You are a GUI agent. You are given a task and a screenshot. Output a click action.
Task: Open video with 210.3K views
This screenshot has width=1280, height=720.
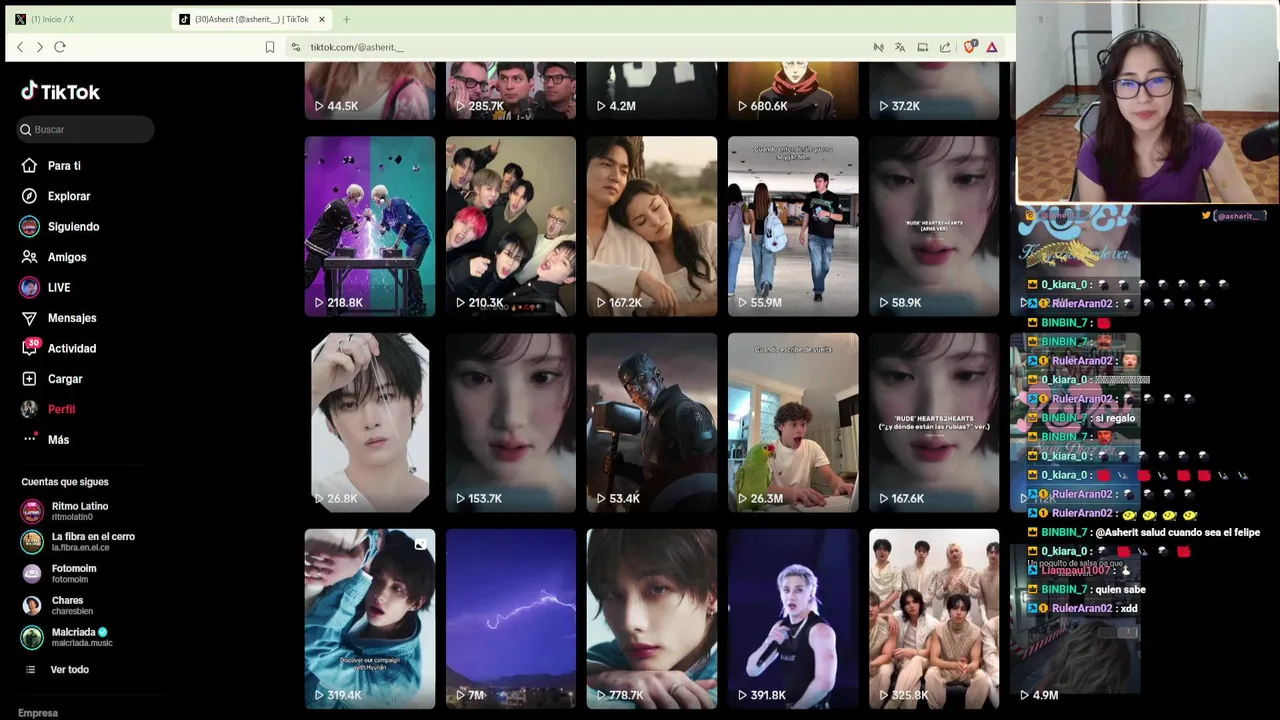511,226
